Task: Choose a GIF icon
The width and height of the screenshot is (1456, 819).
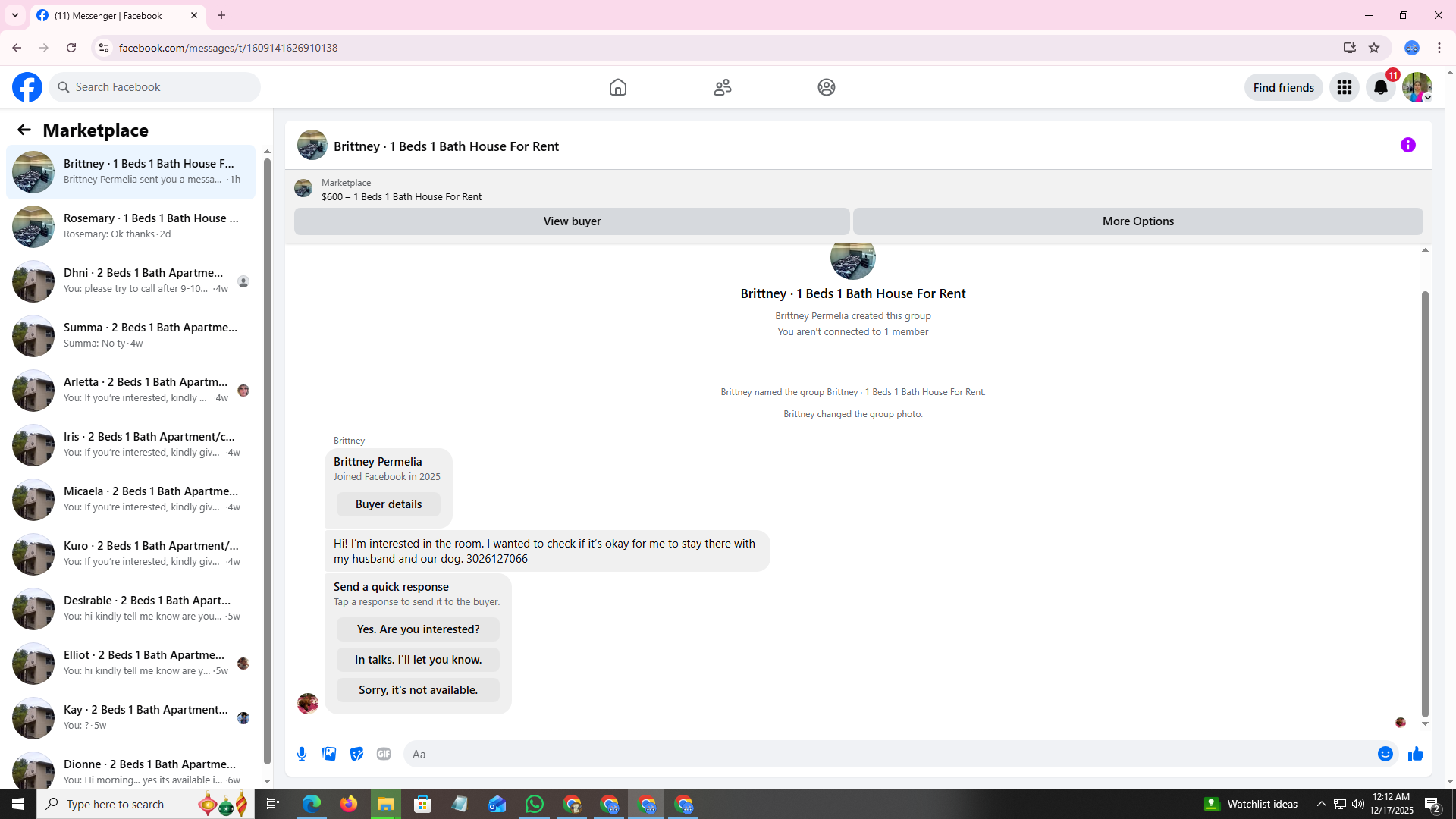Action: point(384,754)
